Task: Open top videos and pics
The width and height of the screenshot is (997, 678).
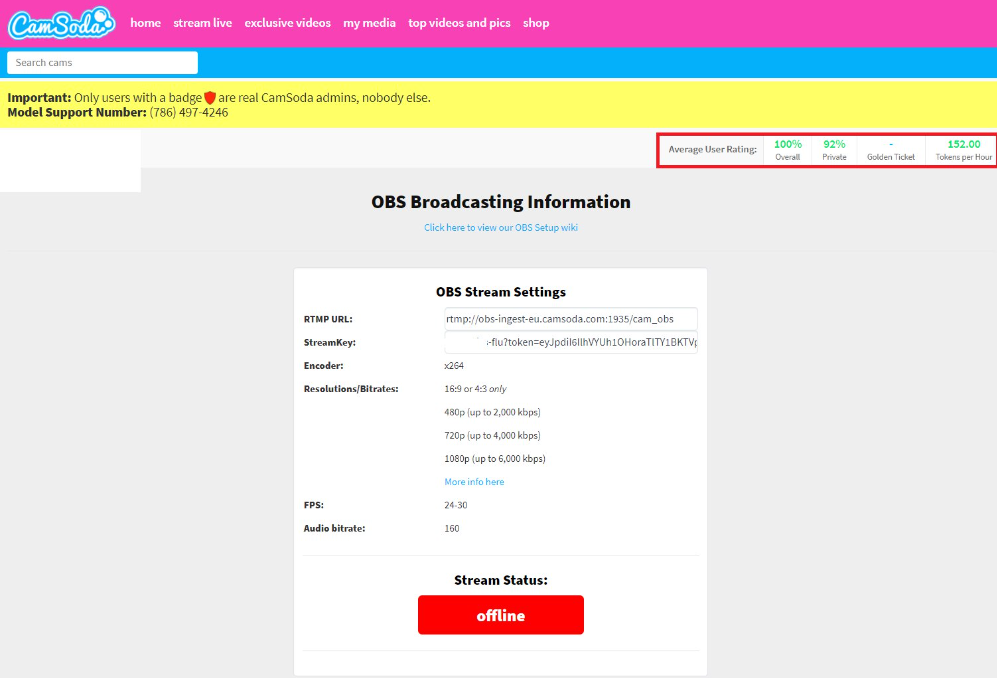Action: point(459,23)
